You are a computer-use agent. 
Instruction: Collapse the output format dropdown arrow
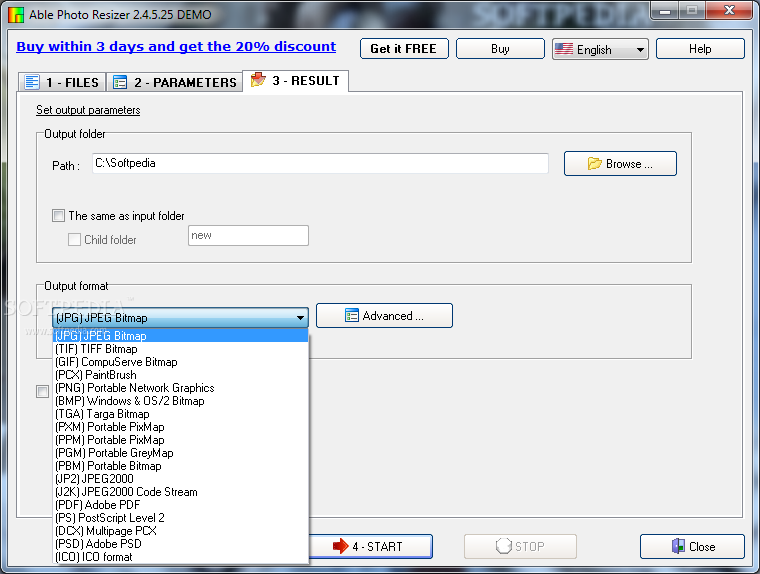(301, 318)
